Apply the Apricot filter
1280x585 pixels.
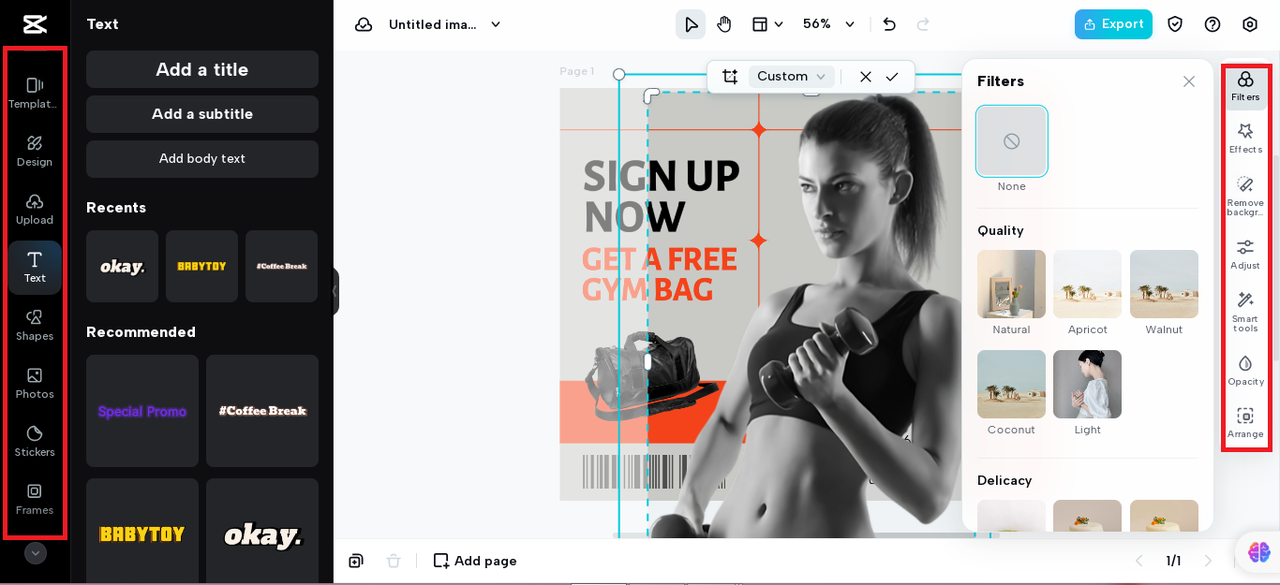click(x=1087, y=284)
